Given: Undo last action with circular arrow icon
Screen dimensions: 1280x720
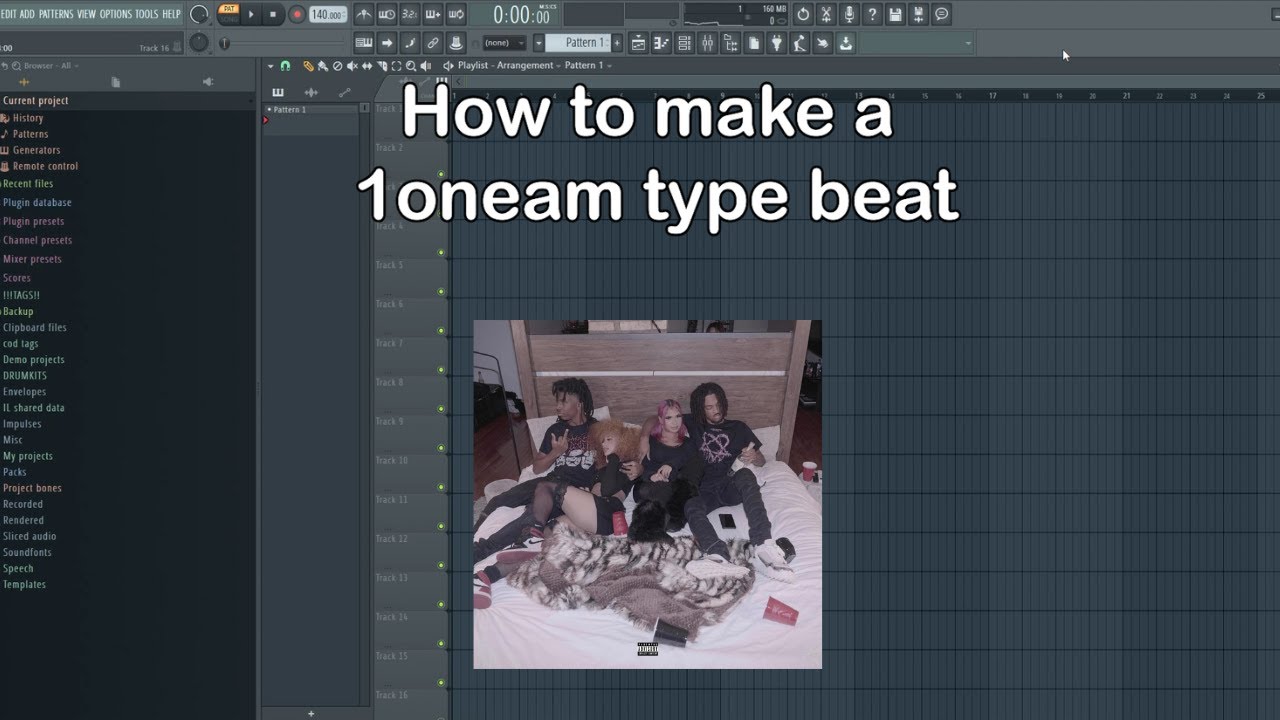Looking at the screenshot, I should [x=803, y=14].
